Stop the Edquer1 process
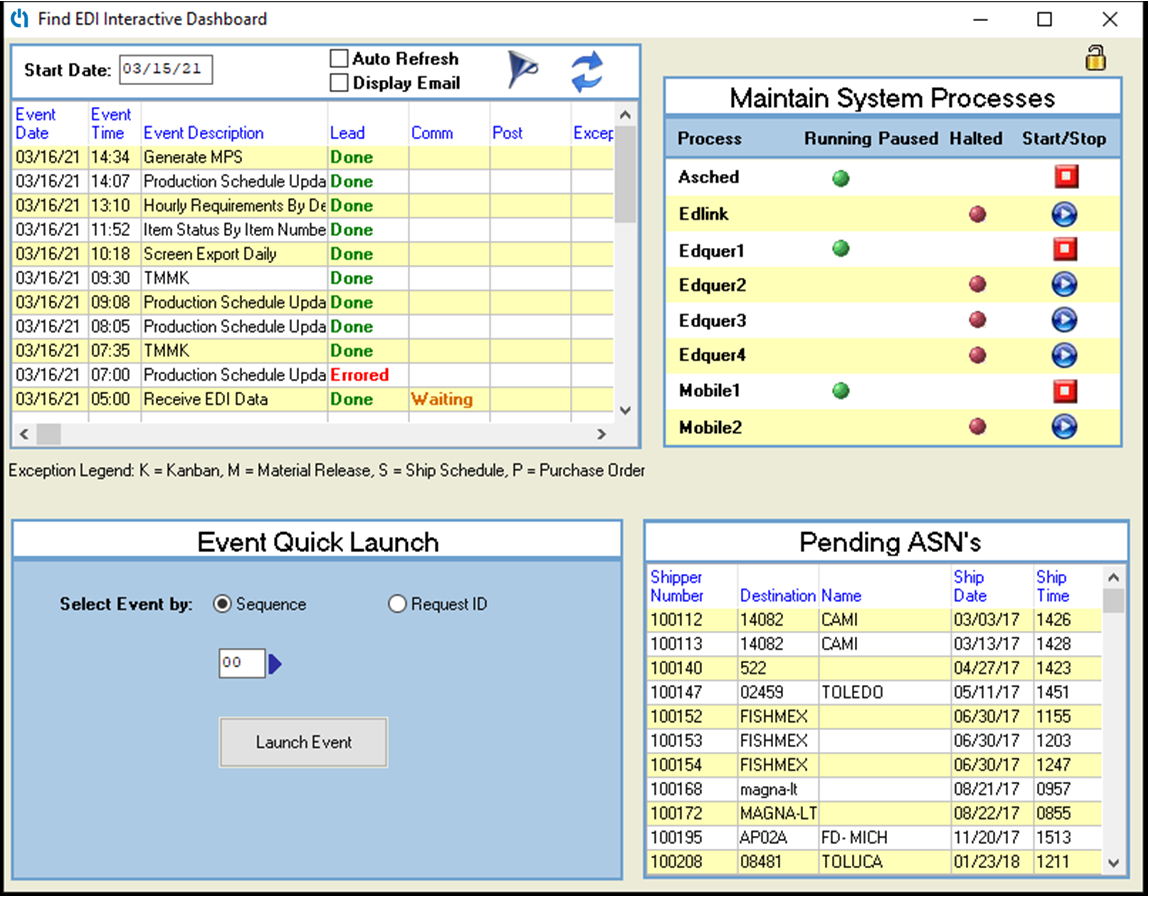This screenshot has height=897, width=1149. click(1065, 248)
